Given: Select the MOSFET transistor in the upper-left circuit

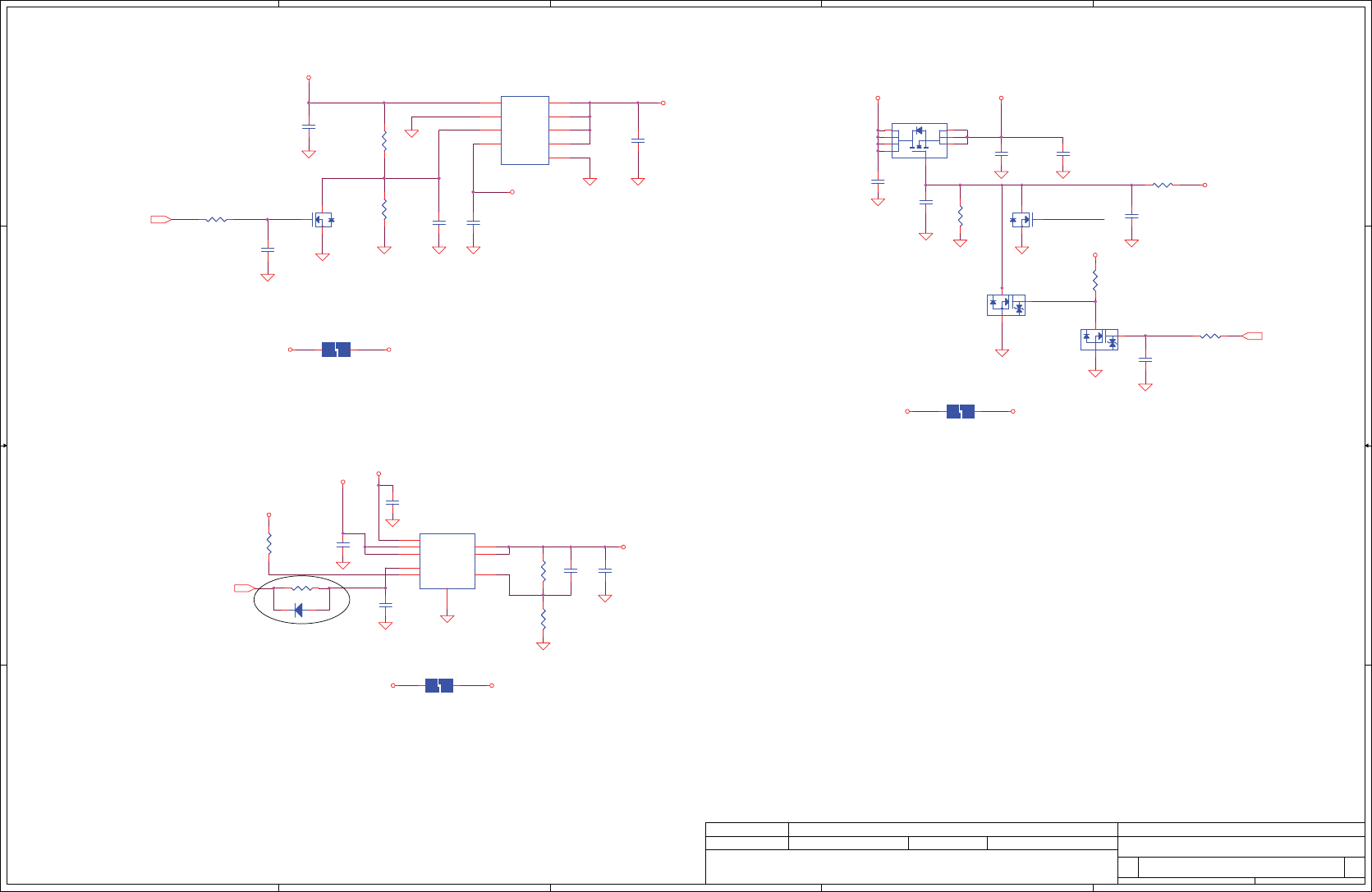Looking at the screenshot, I should tap(323, 220).
